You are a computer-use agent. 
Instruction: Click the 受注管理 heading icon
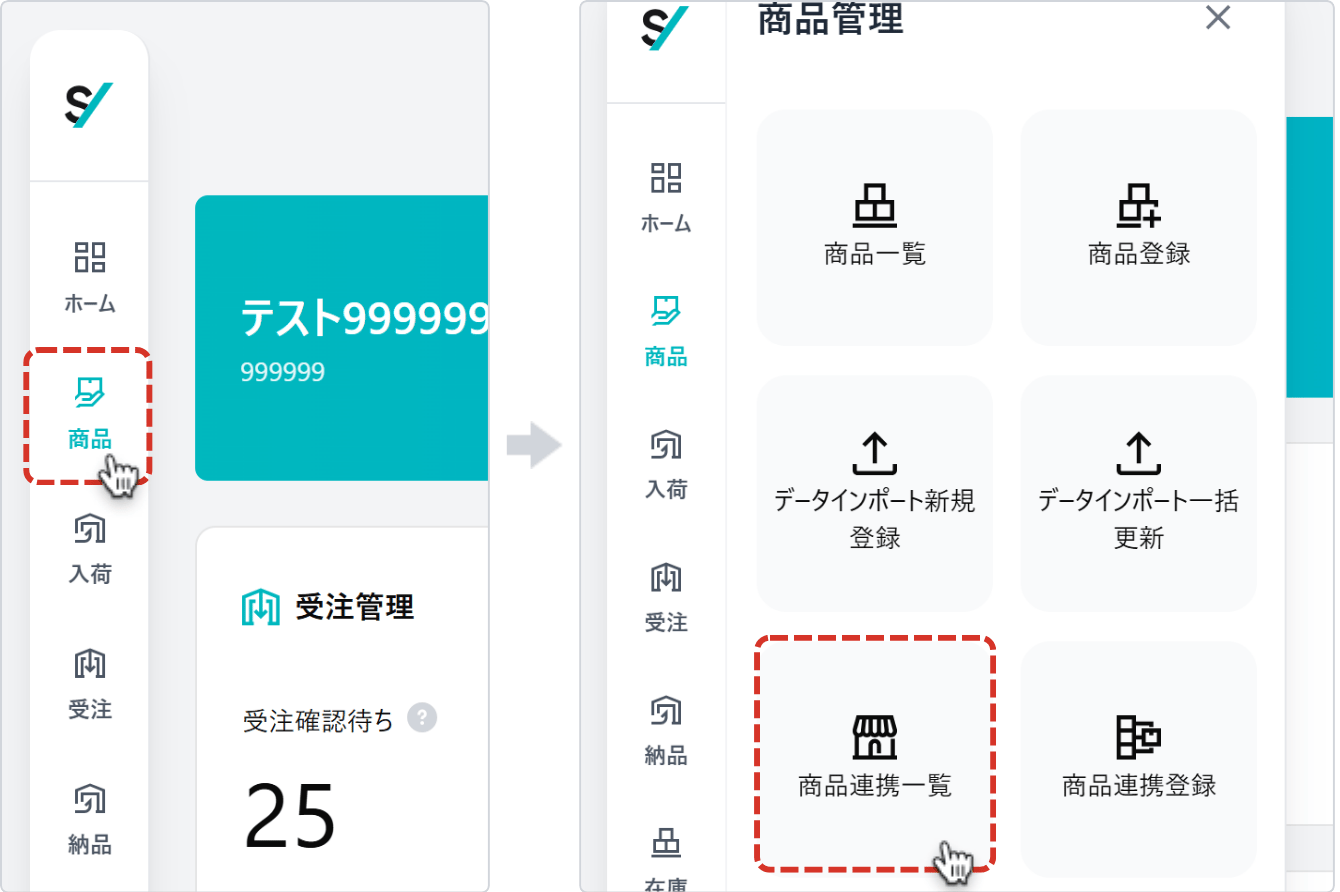coord(260,606)
